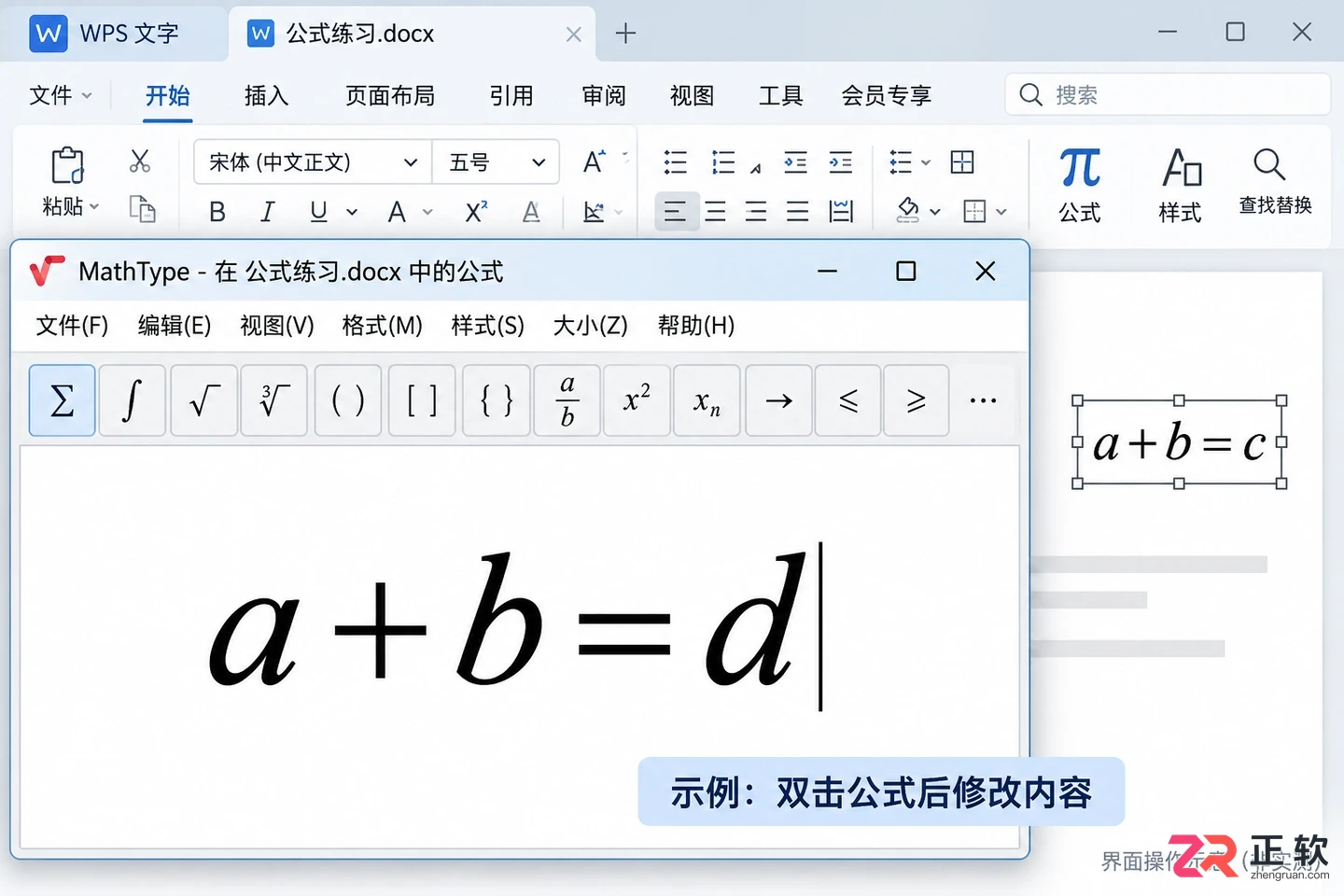Open the 样式 styles gallery
Viewport: 1344px width, 896px height.
1181,185
